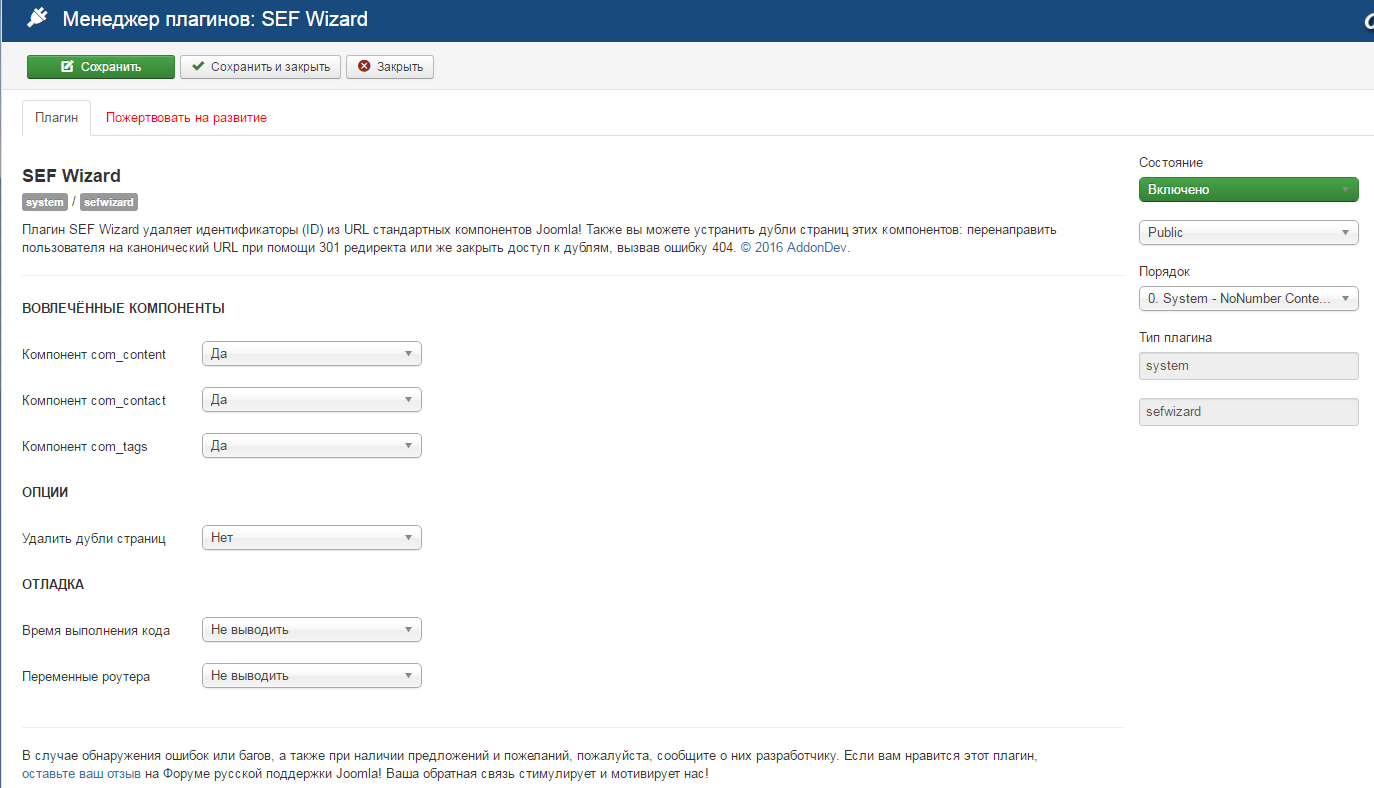The height and width of the screenshot is (788, 1374).
Task: Click the Порядок label
Action: pos(1164,271)
